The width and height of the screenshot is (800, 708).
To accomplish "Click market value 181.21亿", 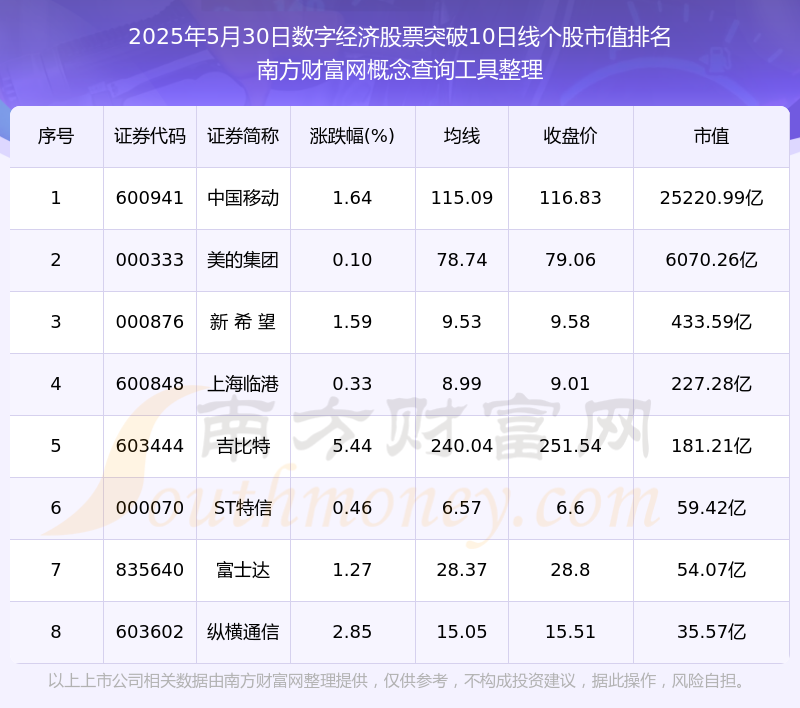I will click(x=711, y=446).
